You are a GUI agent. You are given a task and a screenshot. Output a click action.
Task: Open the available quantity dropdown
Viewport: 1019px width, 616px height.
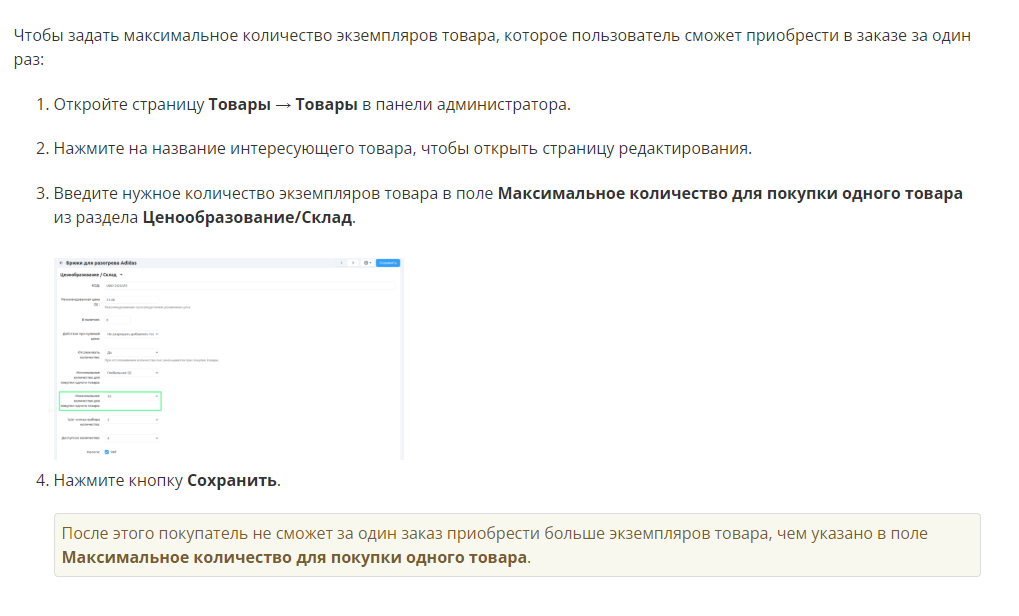[132, 438]
